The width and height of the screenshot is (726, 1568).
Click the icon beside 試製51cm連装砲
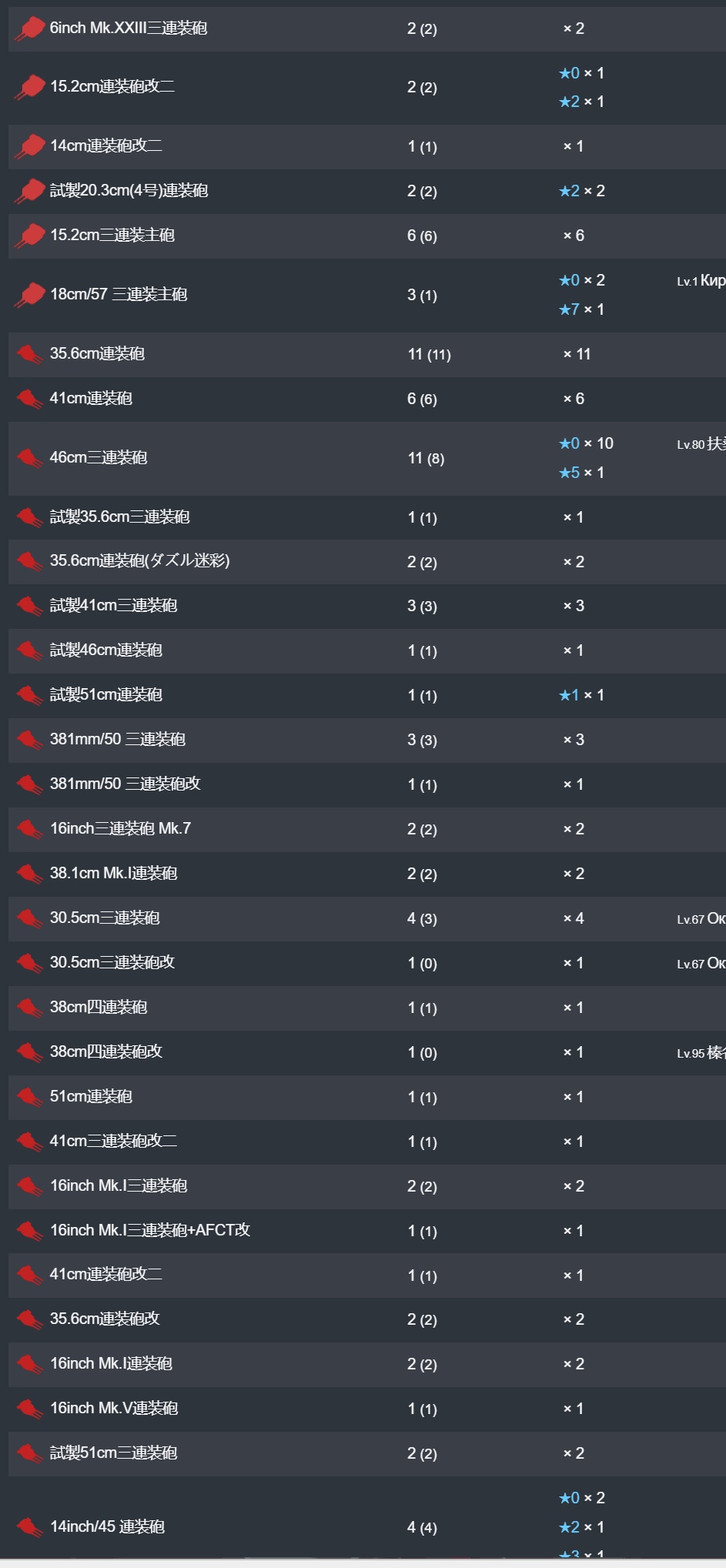coord(30,696)
